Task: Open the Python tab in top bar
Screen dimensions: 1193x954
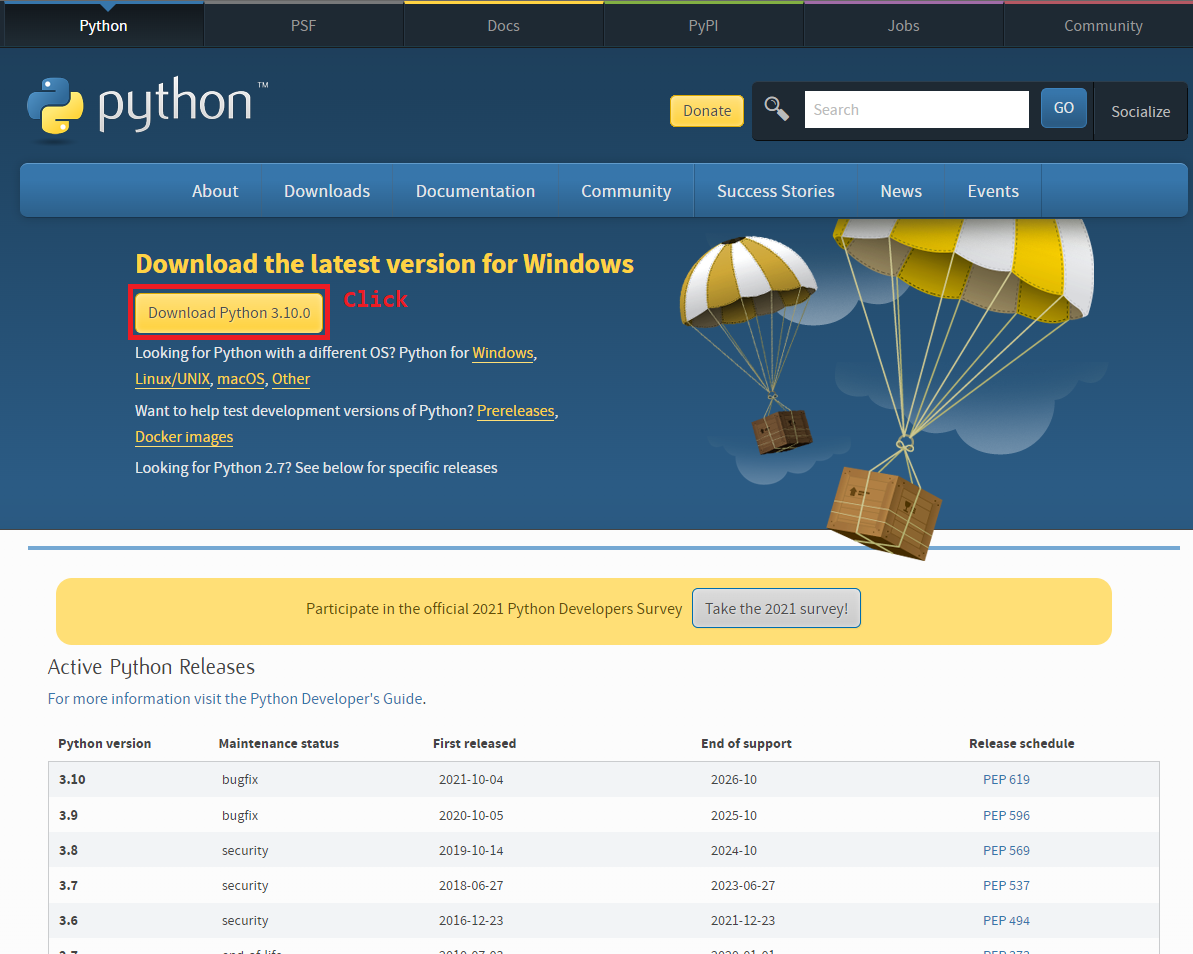Action: pos(103,26)
